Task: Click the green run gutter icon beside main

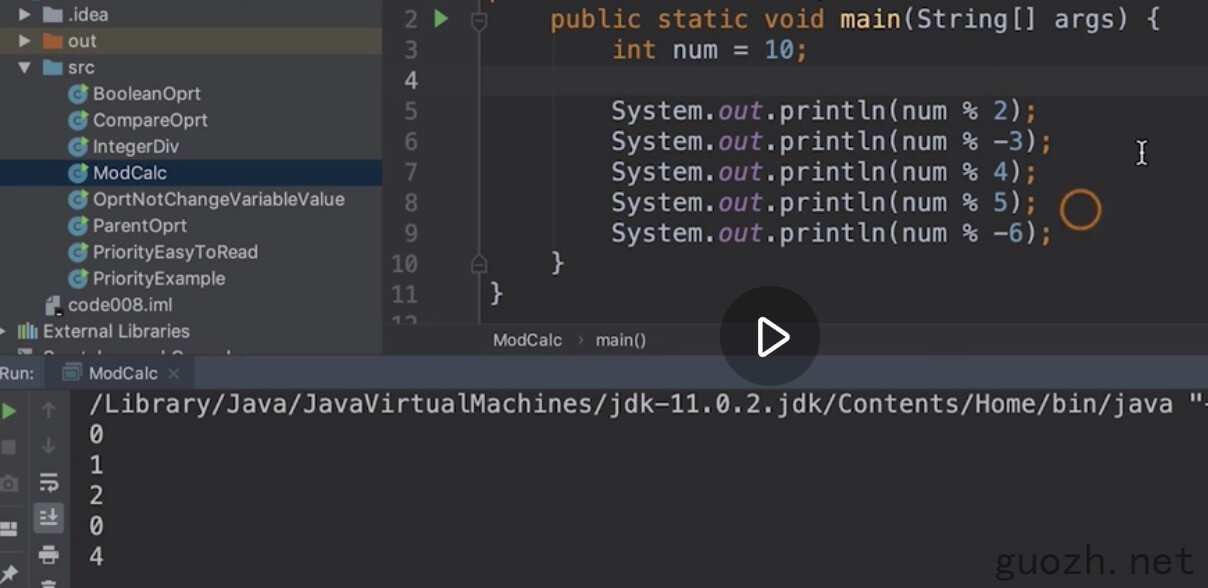Action: 441,18
